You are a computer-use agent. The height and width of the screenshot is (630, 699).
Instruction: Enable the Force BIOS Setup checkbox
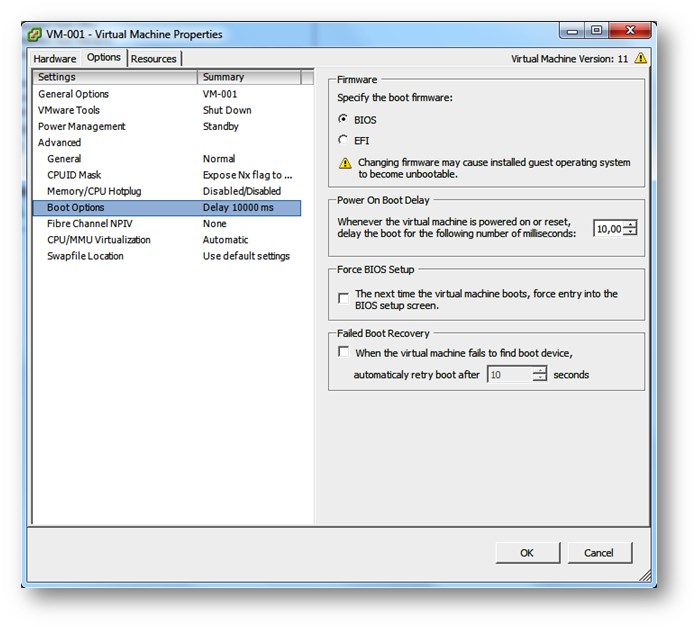coord(344,298)
